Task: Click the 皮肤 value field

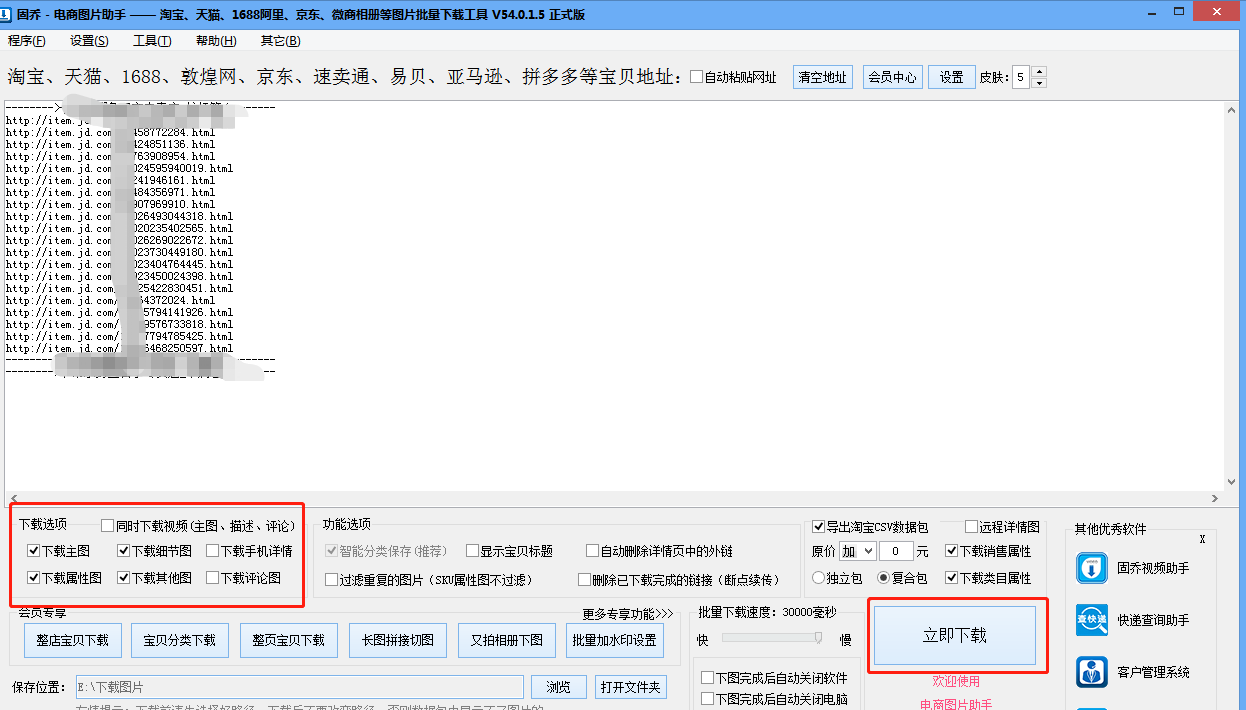Action: pyautogui.click(x=1021, y=77)
